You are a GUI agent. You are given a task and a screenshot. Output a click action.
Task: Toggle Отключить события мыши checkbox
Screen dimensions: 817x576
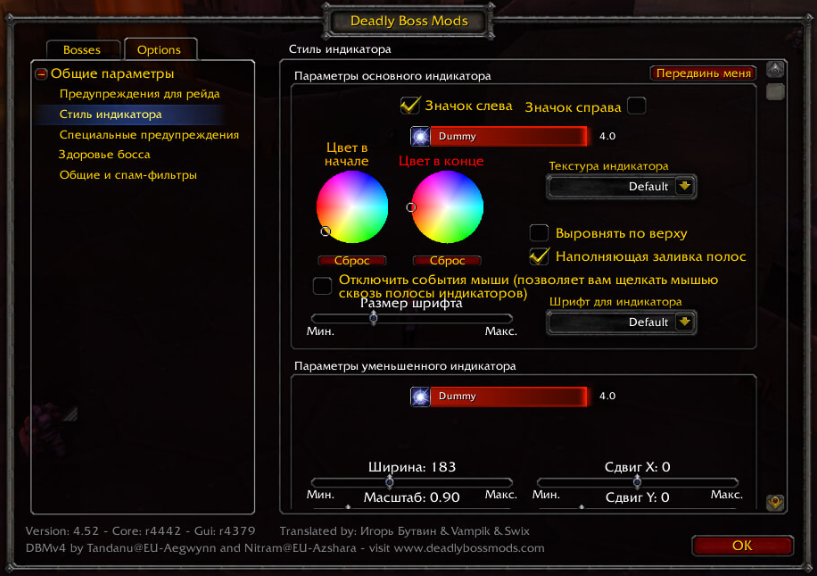coord(322,286)
